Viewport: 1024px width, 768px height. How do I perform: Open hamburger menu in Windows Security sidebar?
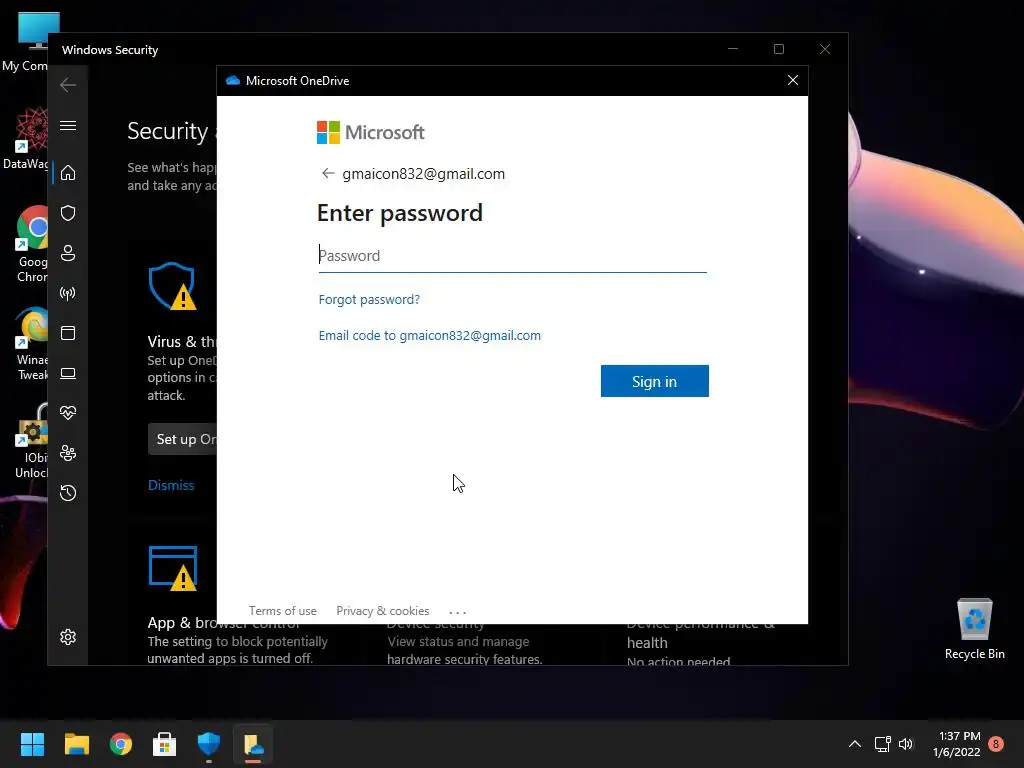click(x=68, y=125)
